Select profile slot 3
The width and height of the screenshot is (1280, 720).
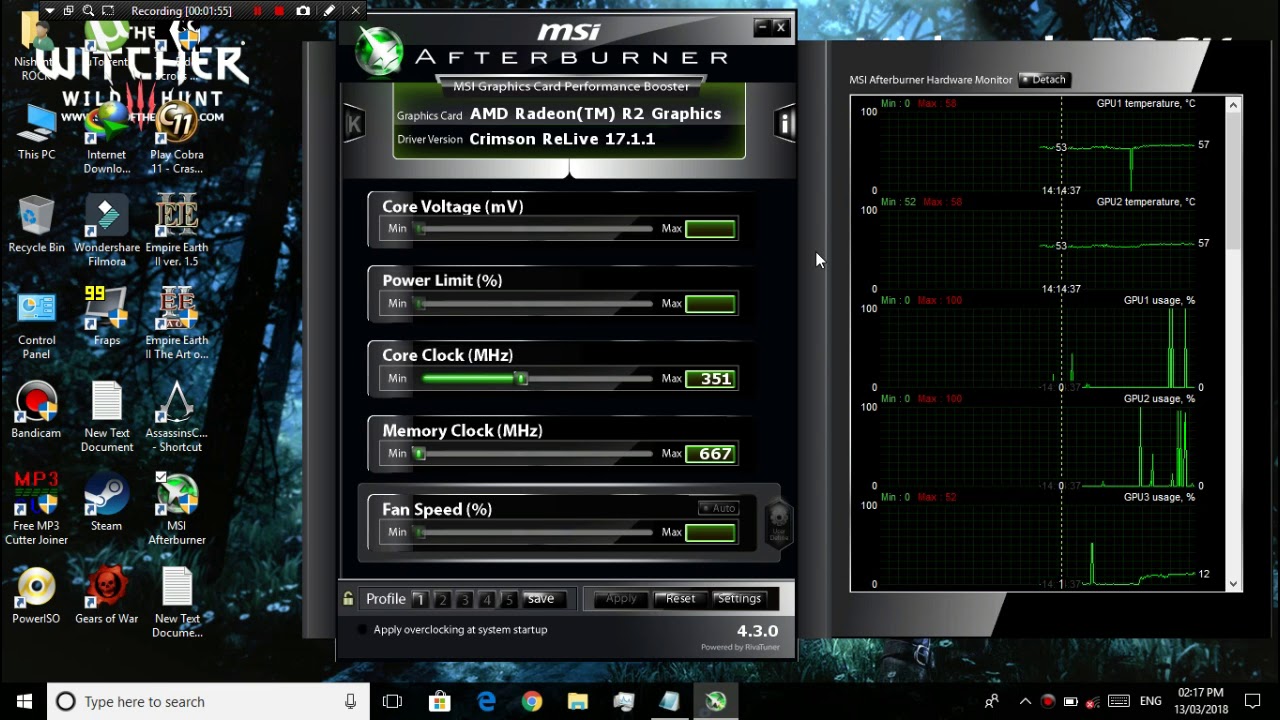click(x=464, y=599)
